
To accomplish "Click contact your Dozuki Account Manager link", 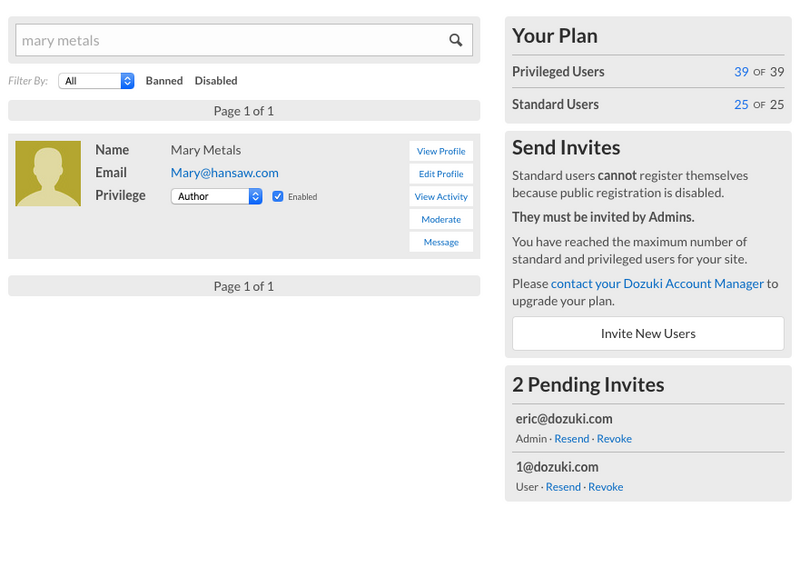I will pos(657,284).
